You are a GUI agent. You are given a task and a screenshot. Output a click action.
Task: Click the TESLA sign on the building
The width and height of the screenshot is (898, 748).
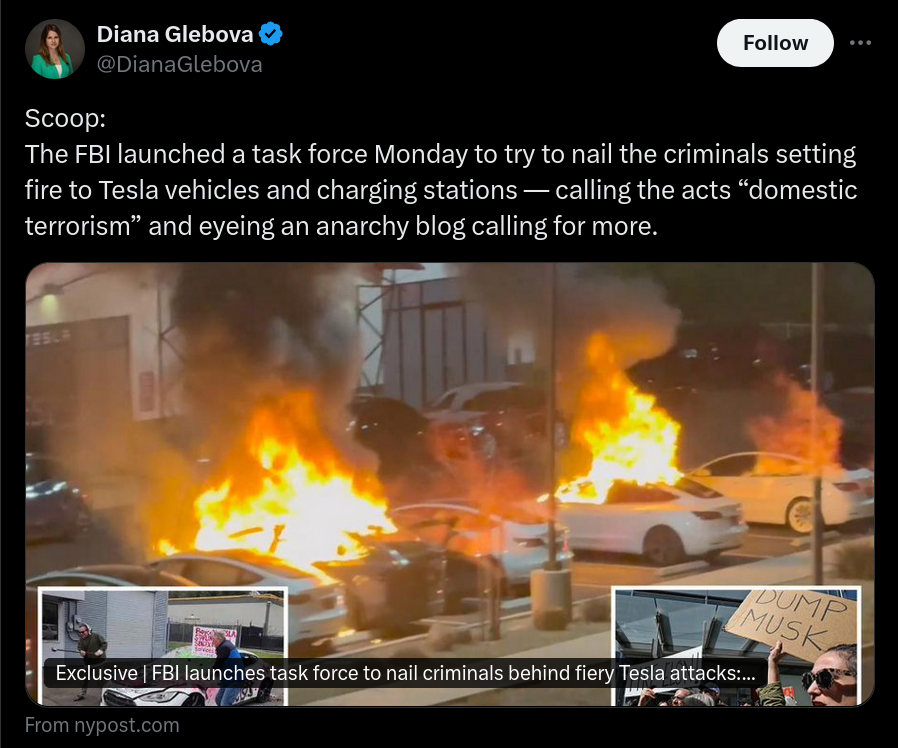(x=48, y=338)
